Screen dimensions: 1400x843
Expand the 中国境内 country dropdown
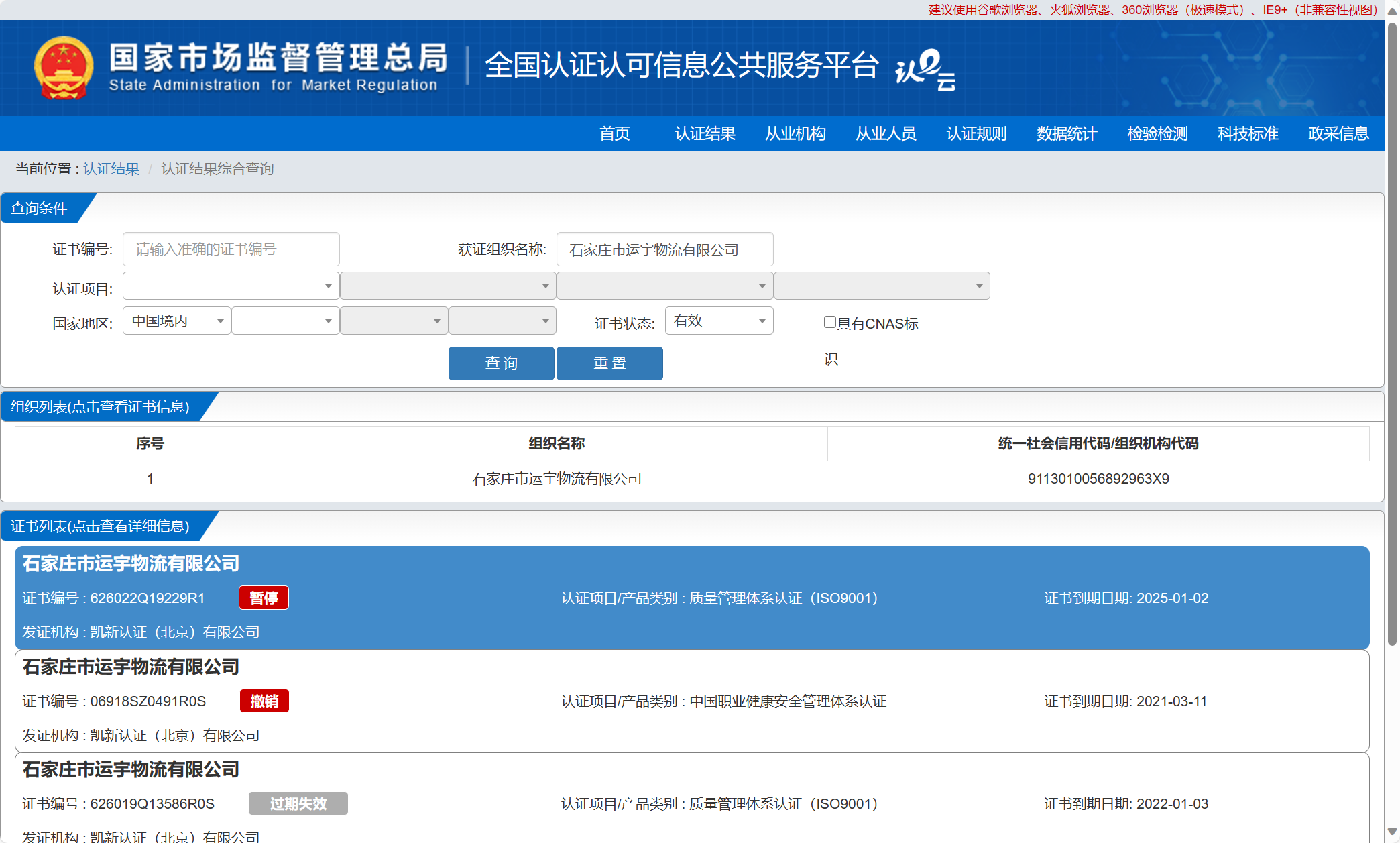click(177, 321)
